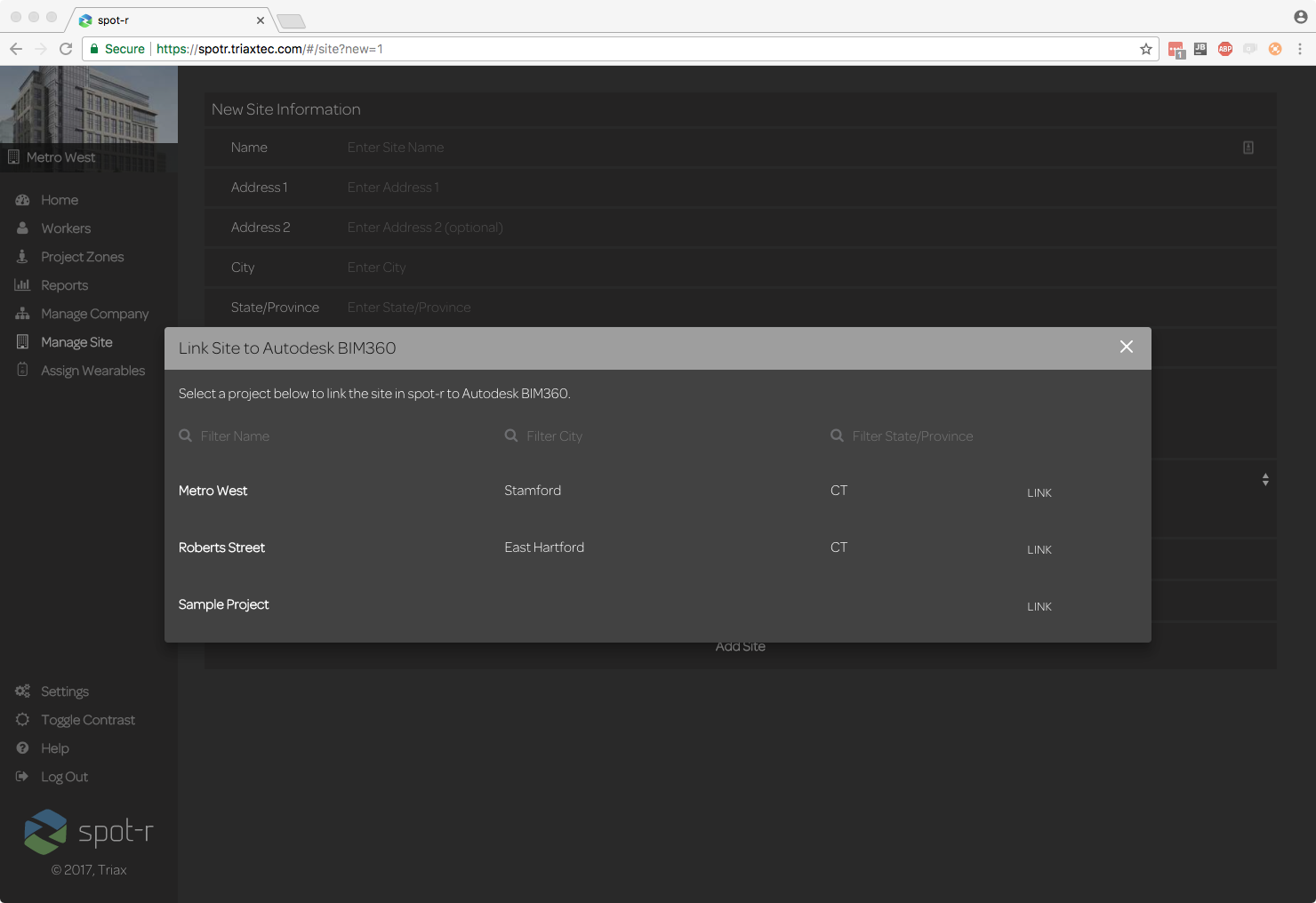Open Workers in the sidebar
This screenshot has height=903, width=1316.
[x=66, y=228]
